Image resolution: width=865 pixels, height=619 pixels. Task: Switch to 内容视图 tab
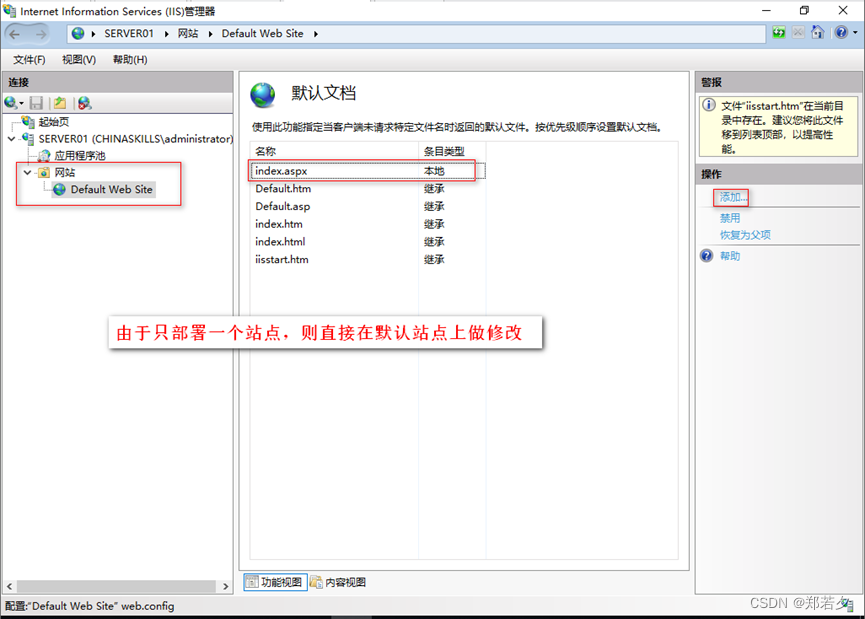pyautogui.click(x=338, y=582)
